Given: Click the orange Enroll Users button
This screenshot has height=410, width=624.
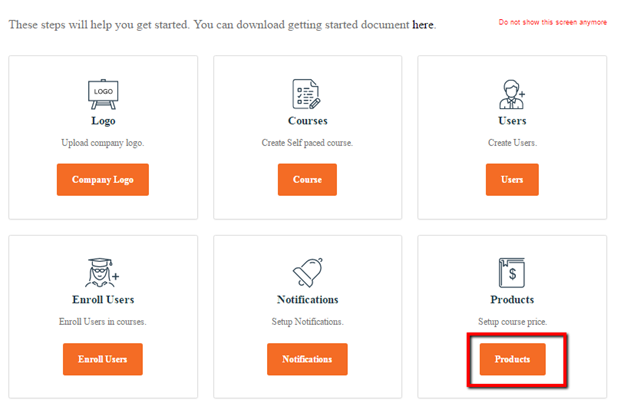Looking at the screenshot, I should (103, 359).
